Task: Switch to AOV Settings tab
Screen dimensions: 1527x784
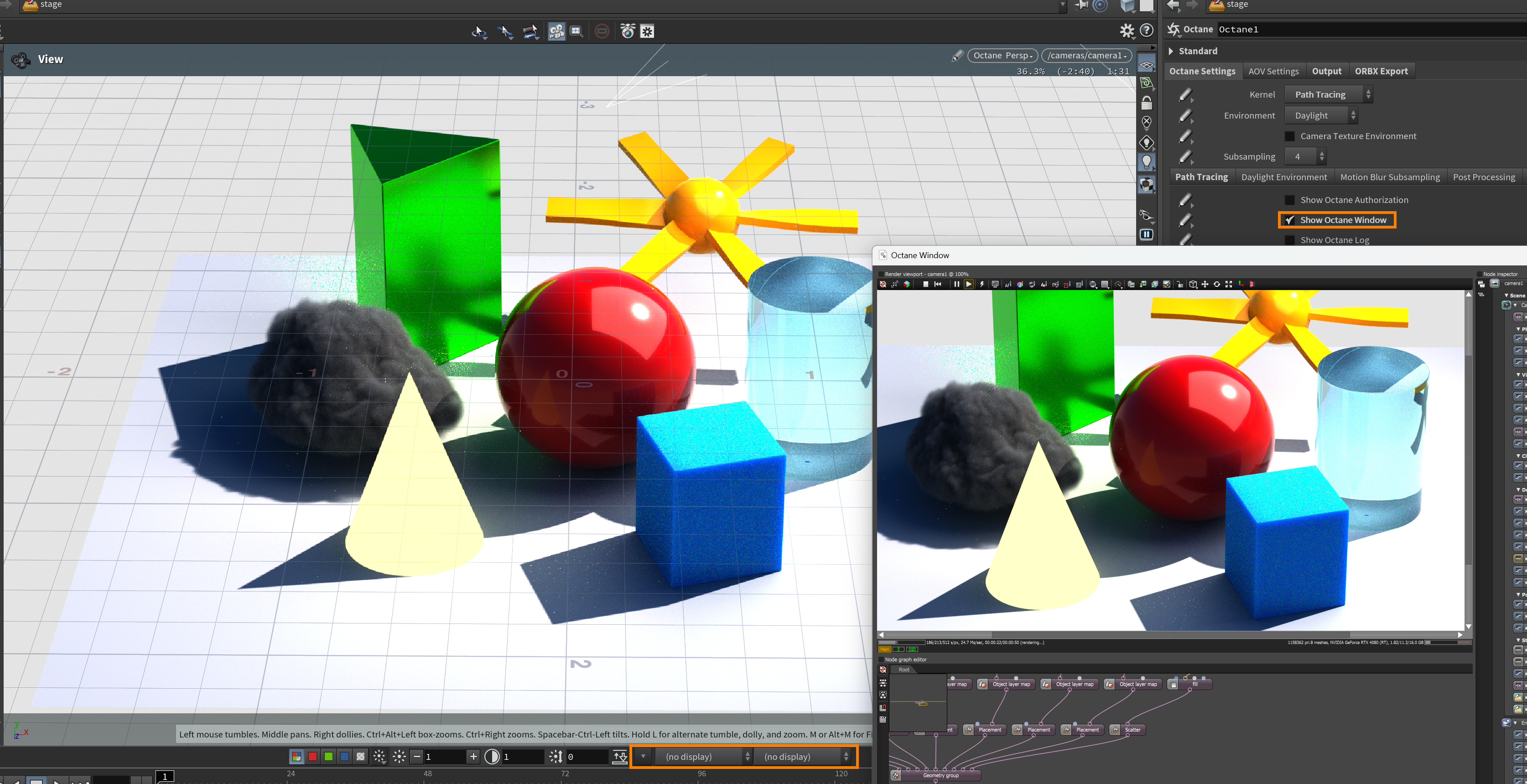Action: click(x=1273, y=71)
